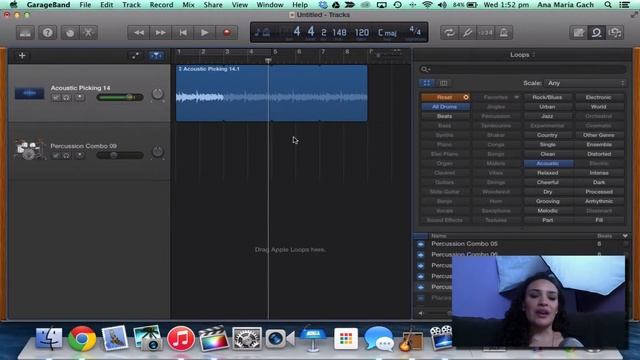Show the Smart Controls knob button
This screenshot has width=640, height=360.
(x=70, y=33)
